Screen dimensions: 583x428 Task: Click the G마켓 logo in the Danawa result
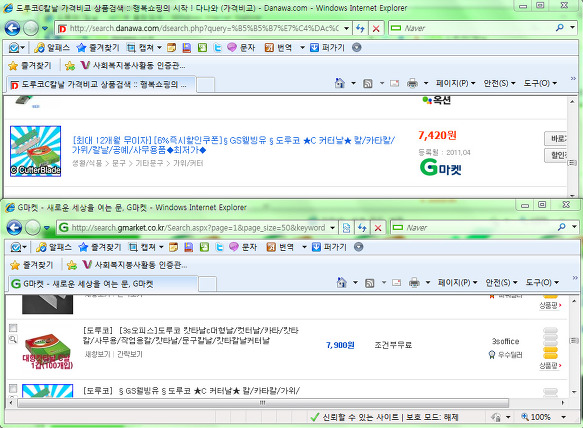point(440,167)
